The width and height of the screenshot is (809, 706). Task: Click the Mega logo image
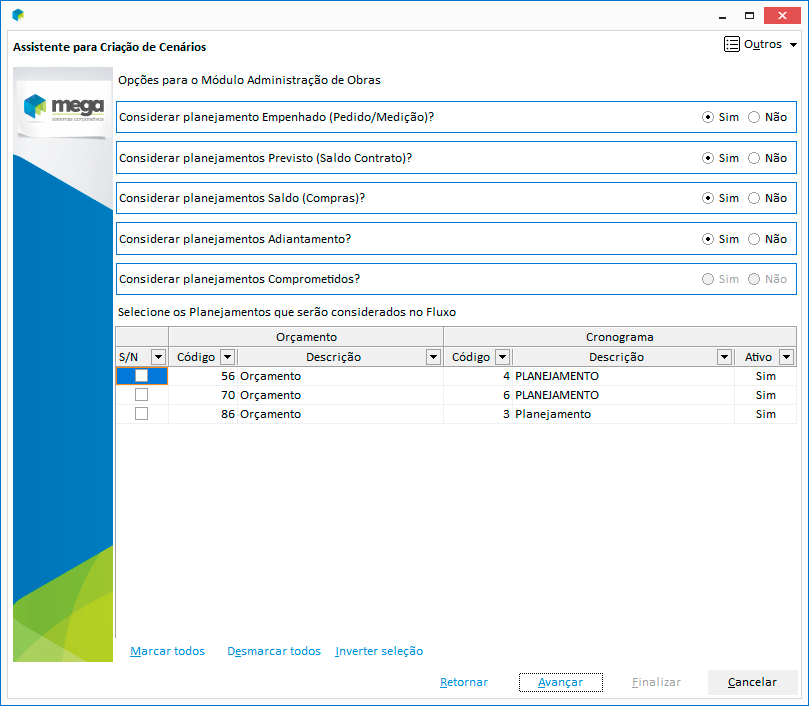tap(63, 109)
